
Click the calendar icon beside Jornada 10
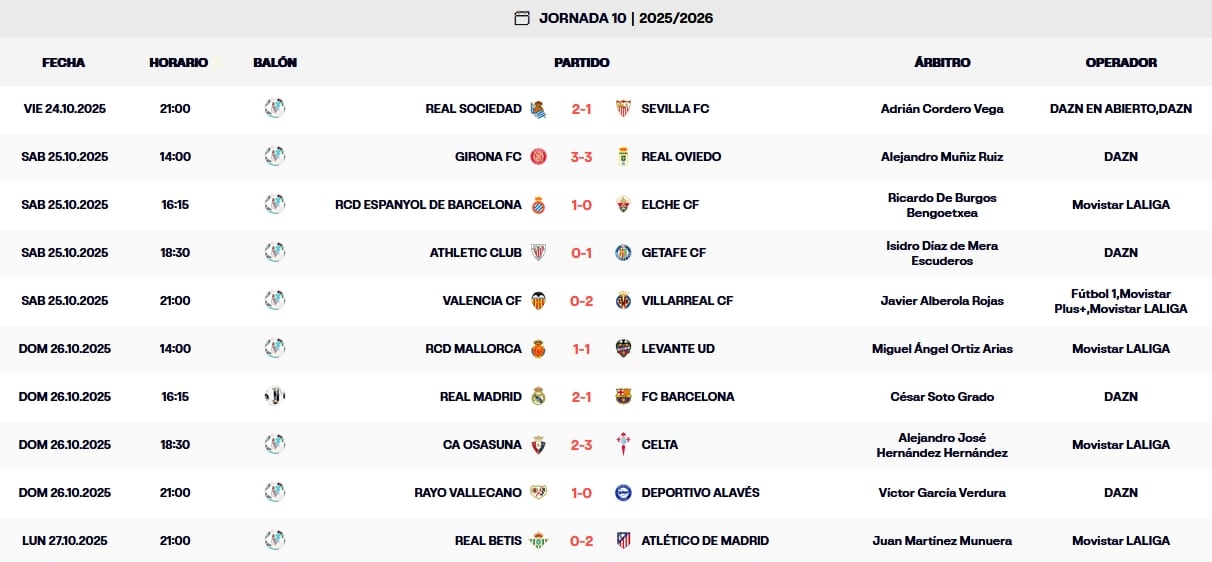[521, 18]
